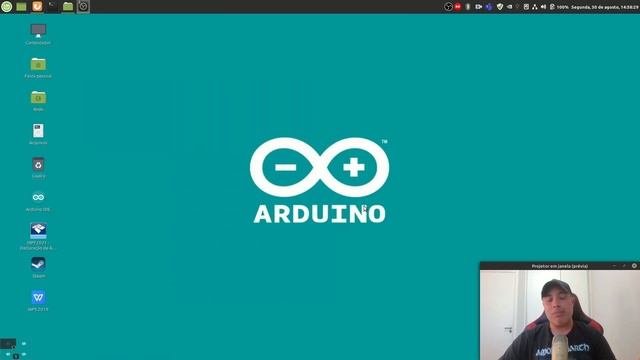Open the green folder launcher in top panel
The image size is (640, 360).
tap(68, 7)
